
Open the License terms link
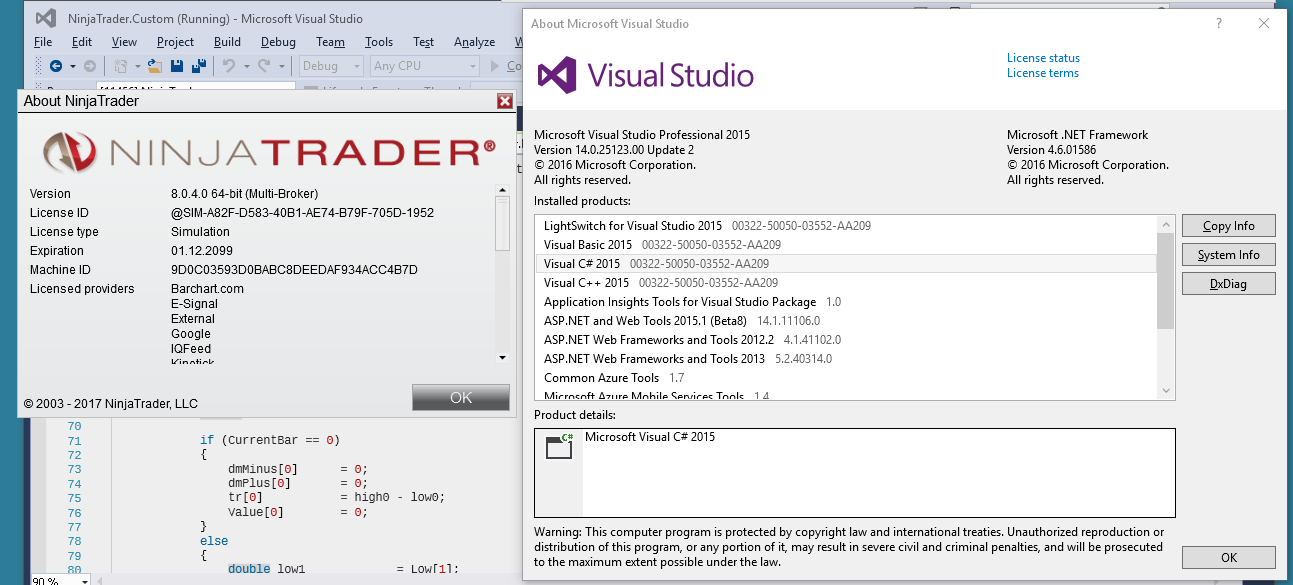tap(1042, 73)
